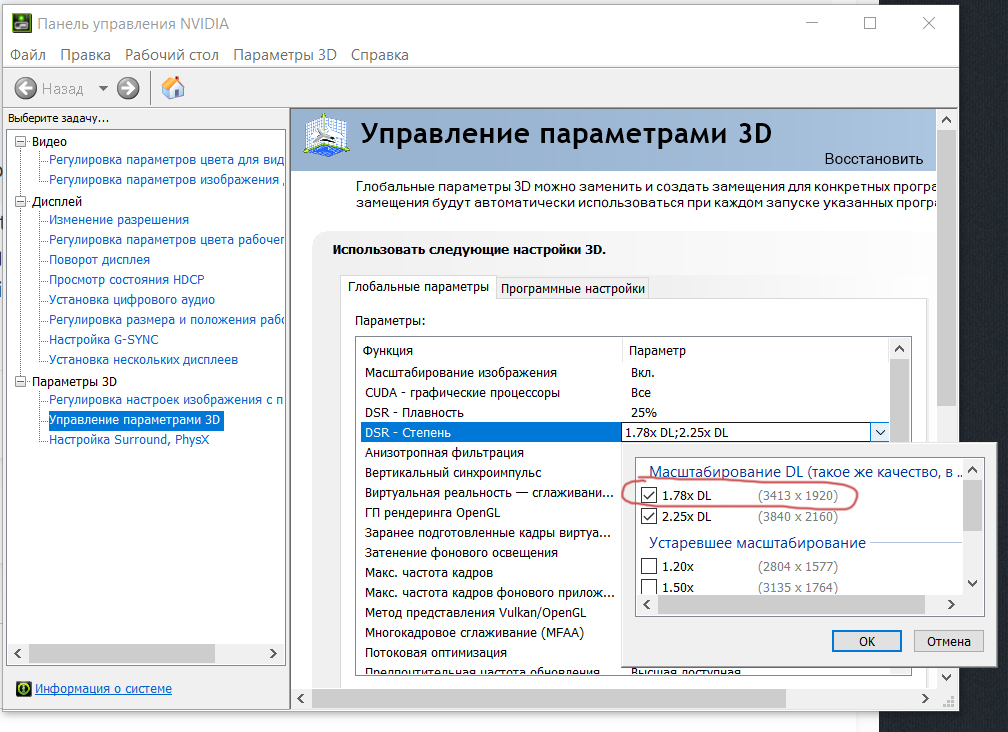Click the Back arrow icon

click(26, 88)
